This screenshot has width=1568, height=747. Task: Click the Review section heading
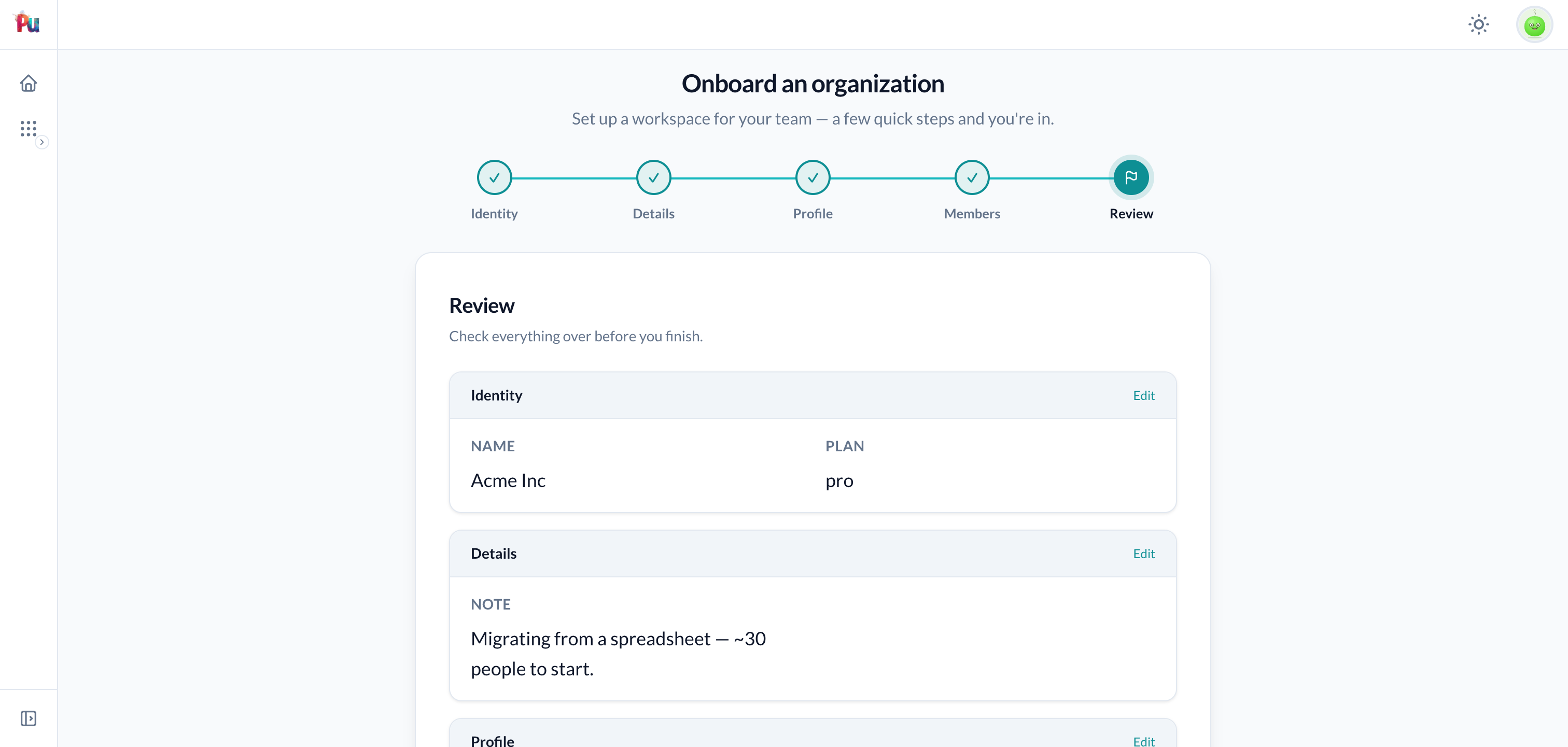(482, 305)
